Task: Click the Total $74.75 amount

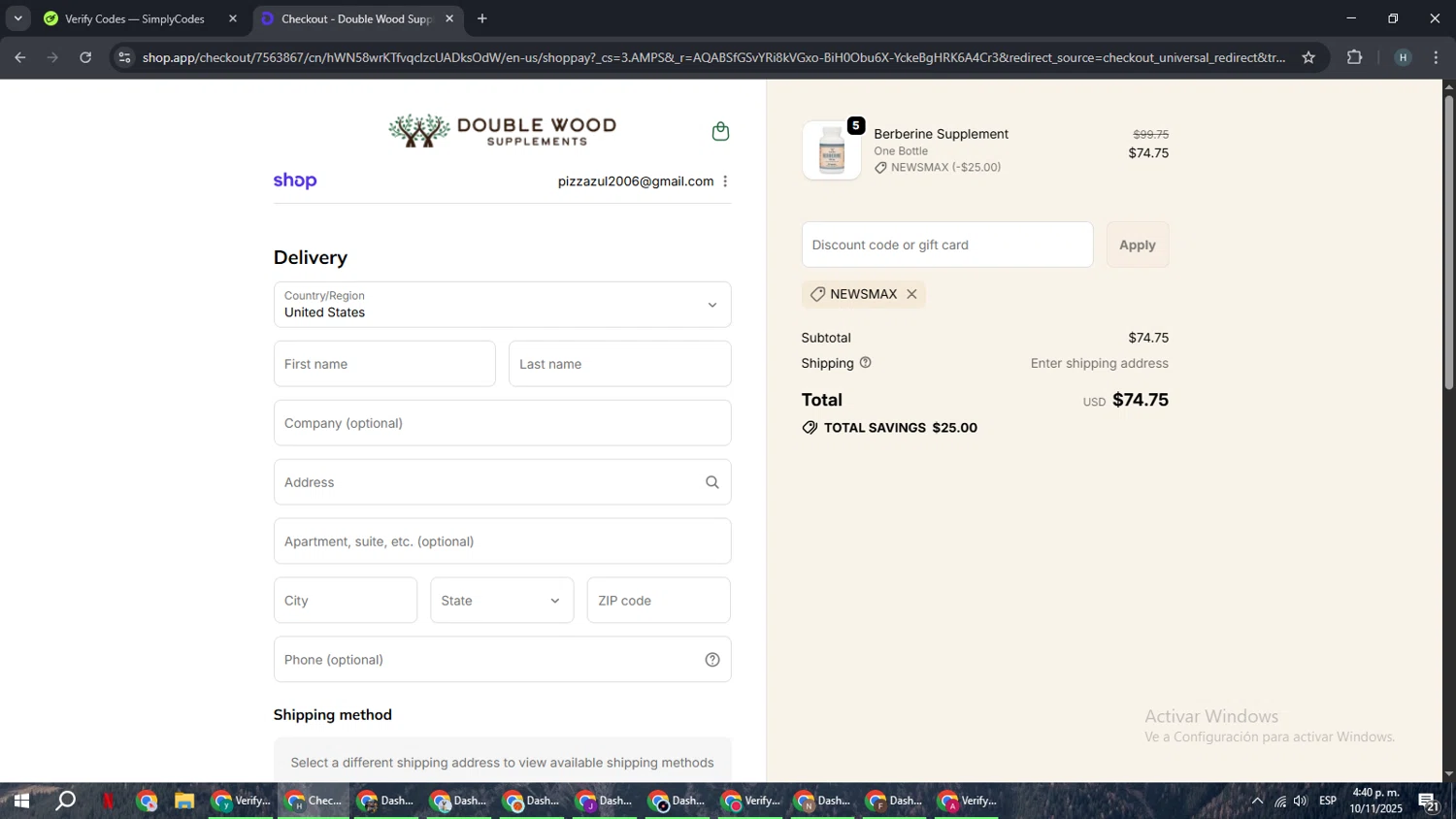Action: [x=1141, y=400]
